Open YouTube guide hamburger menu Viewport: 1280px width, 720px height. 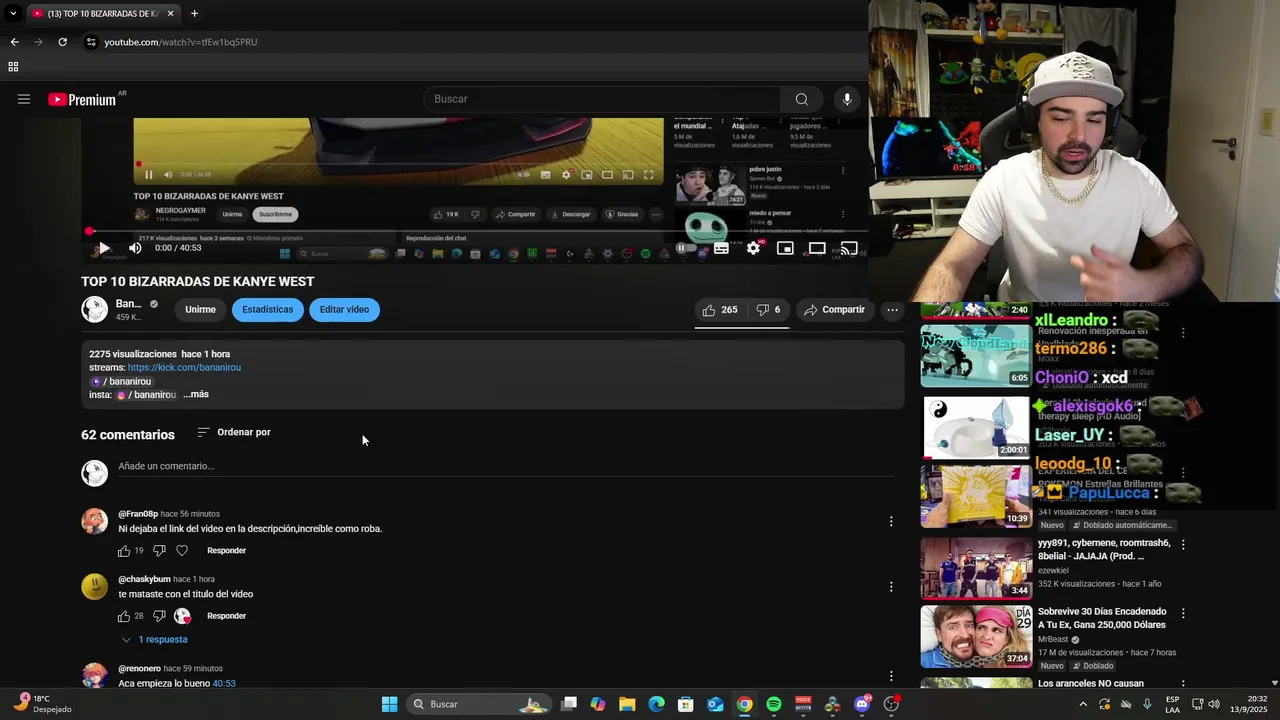24,99
